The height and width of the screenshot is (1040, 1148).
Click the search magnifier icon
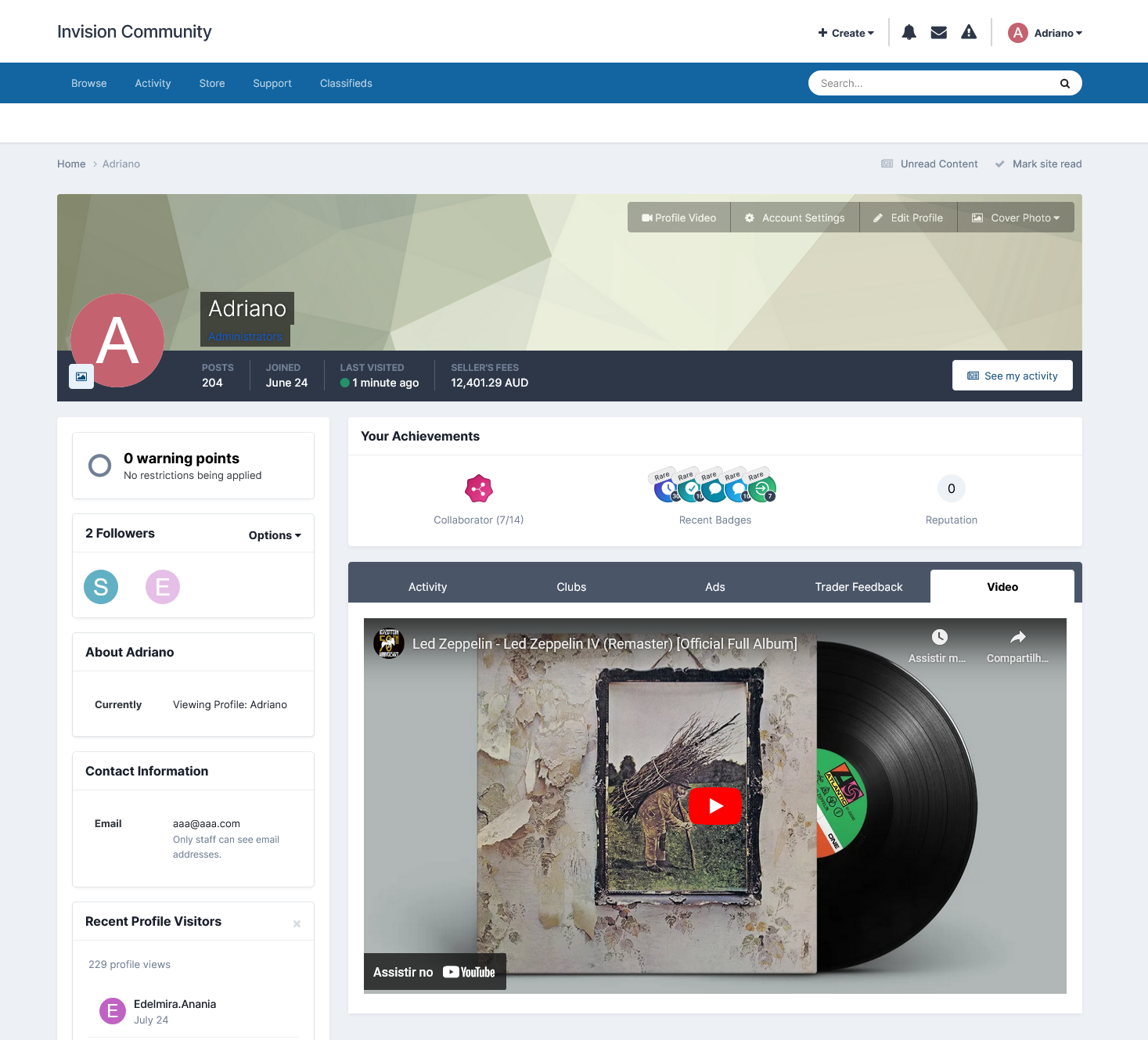coord(1064,84)
